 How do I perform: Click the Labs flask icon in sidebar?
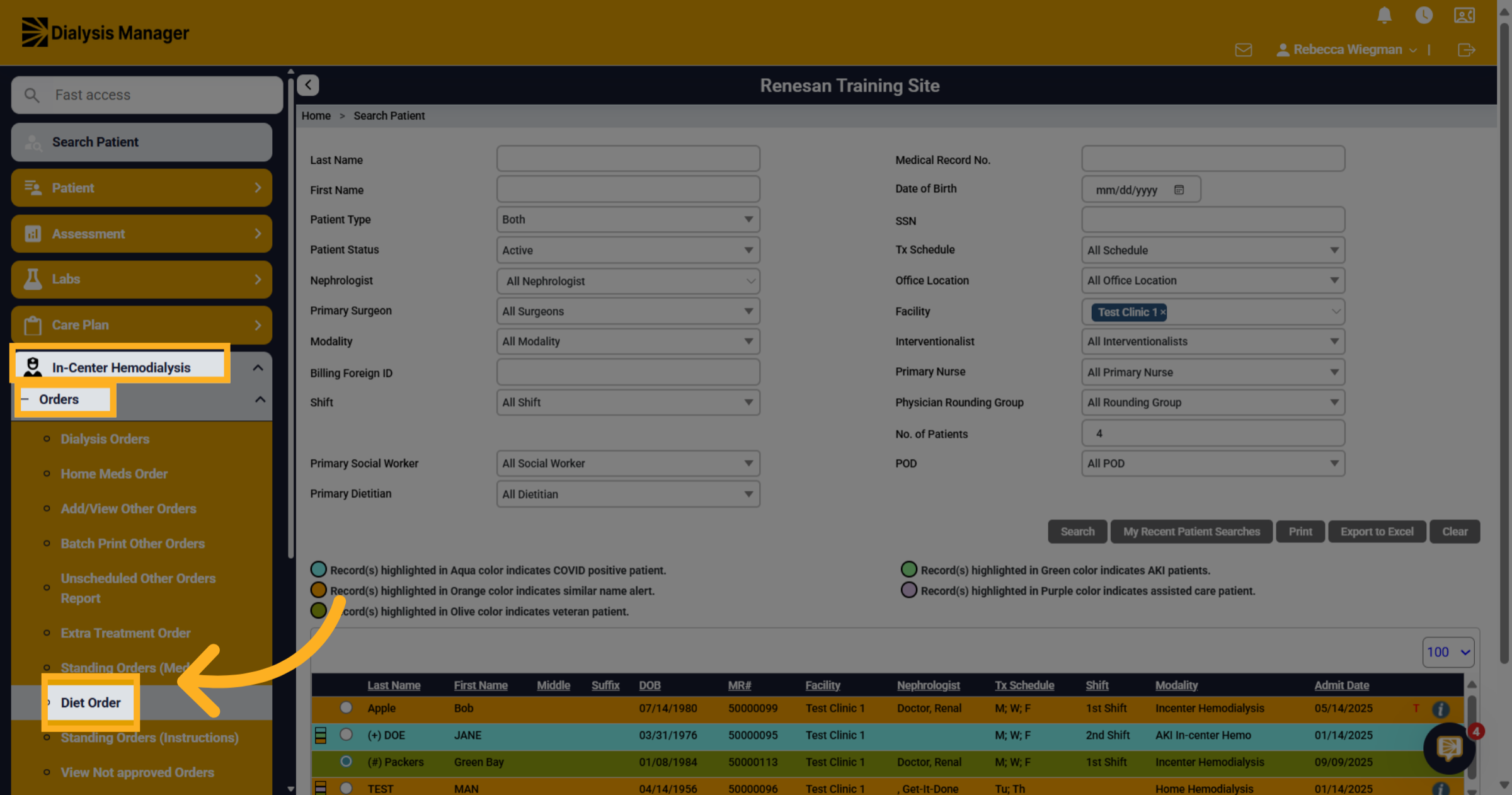point(33,279)
